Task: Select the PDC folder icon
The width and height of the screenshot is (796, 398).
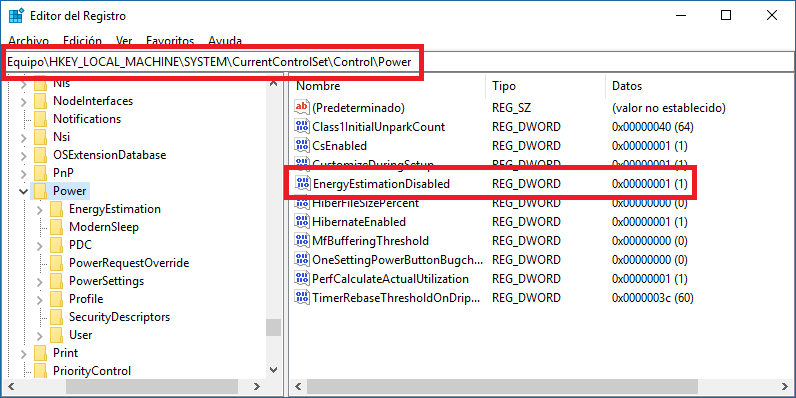Action: [56, 245]
